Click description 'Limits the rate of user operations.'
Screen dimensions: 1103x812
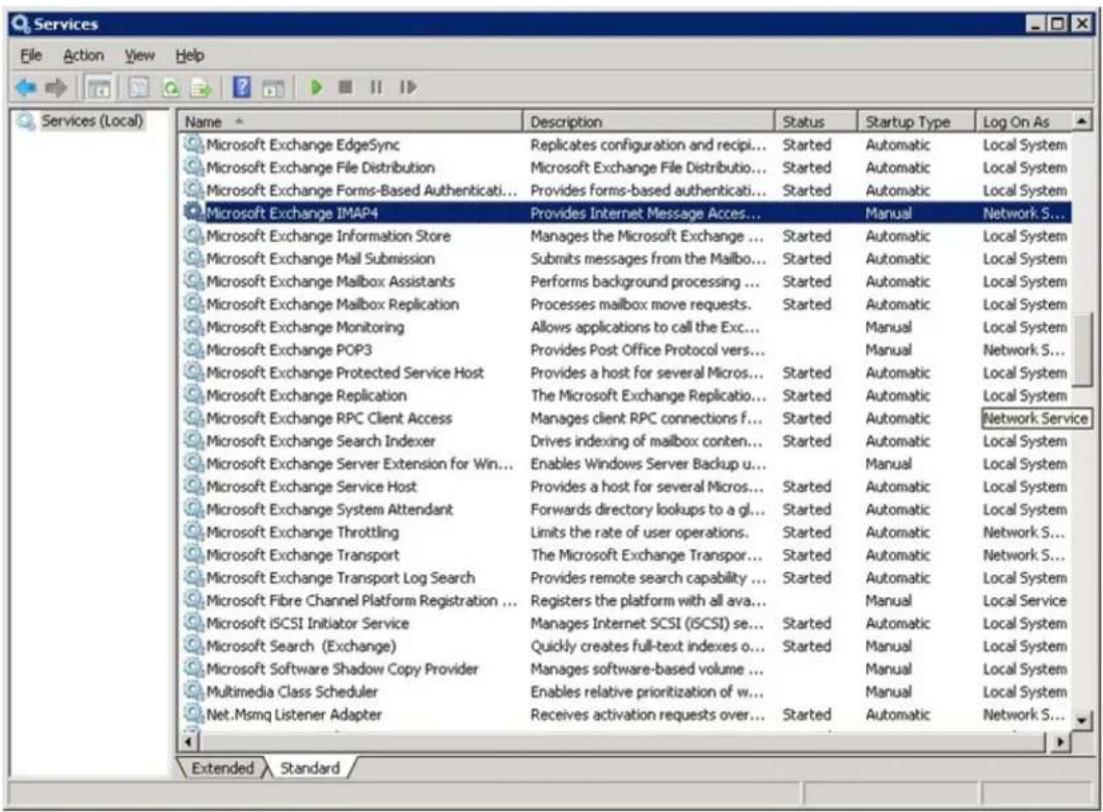click(x=639, y=532)
